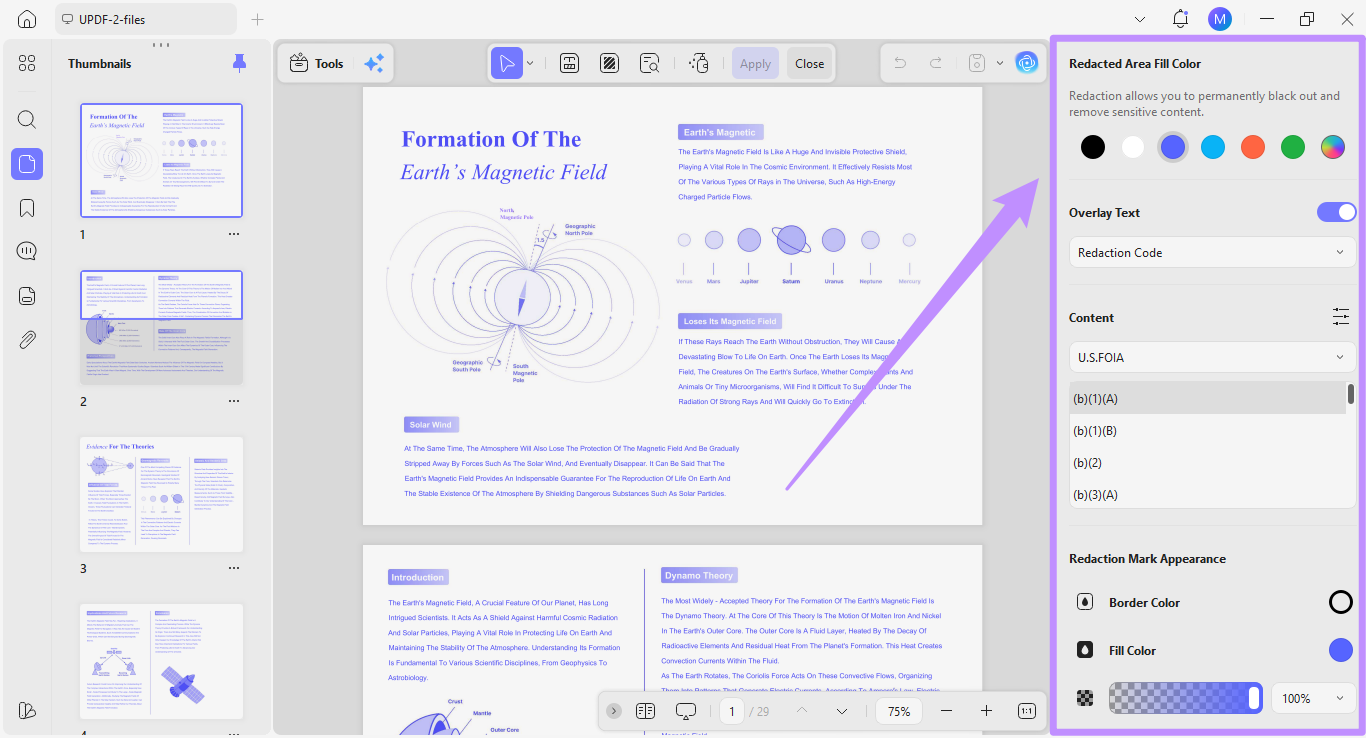Expand the save options dropdown

point(999,63)
